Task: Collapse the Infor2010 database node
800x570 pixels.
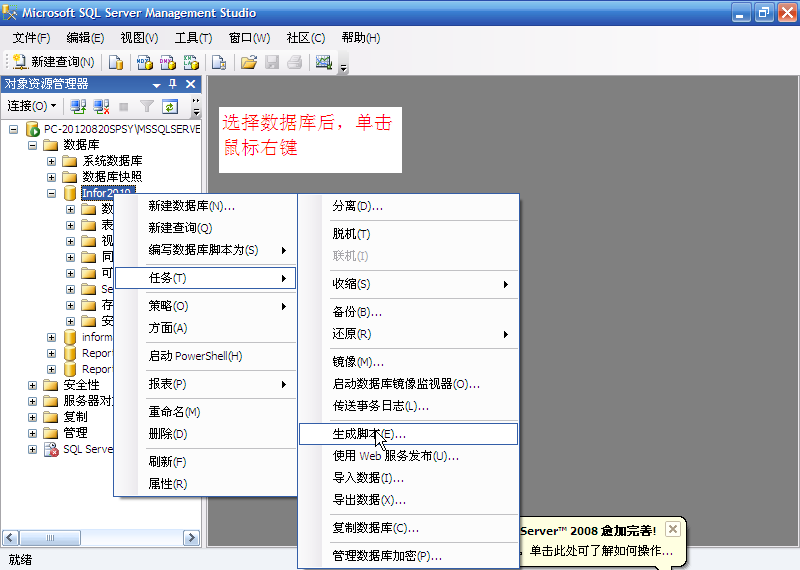Action: [x=52, y=193]
